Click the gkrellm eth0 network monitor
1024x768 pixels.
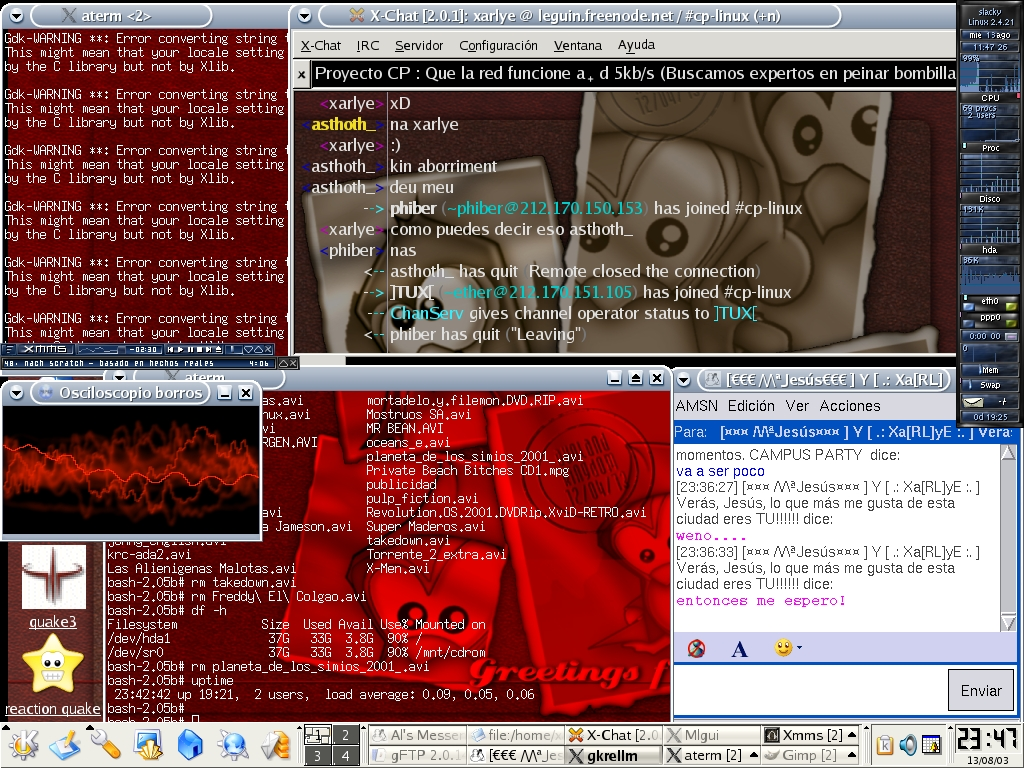coord(990,301)
